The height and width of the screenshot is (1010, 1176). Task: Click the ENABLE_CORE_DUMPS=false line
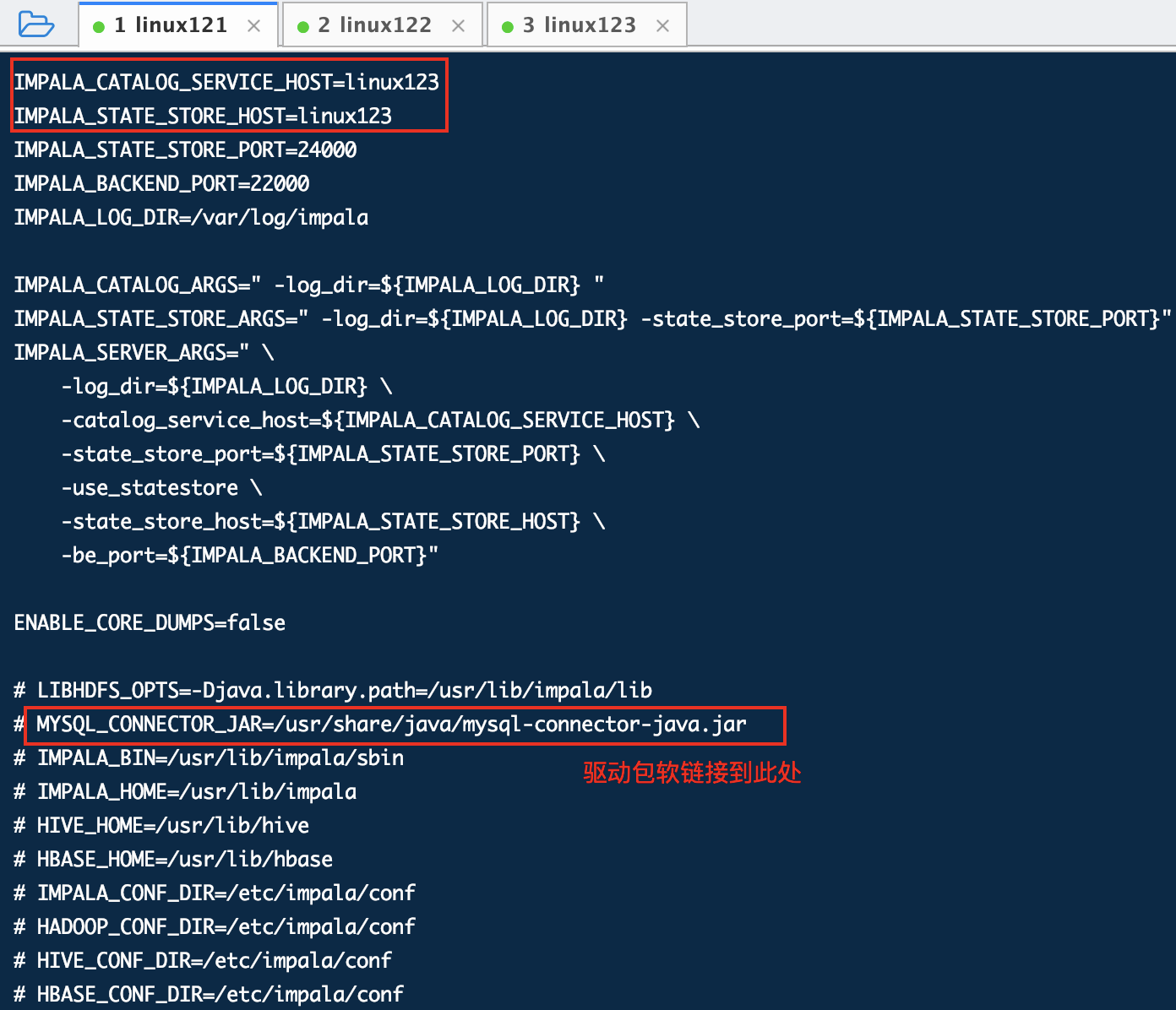[x=150, y=622]
